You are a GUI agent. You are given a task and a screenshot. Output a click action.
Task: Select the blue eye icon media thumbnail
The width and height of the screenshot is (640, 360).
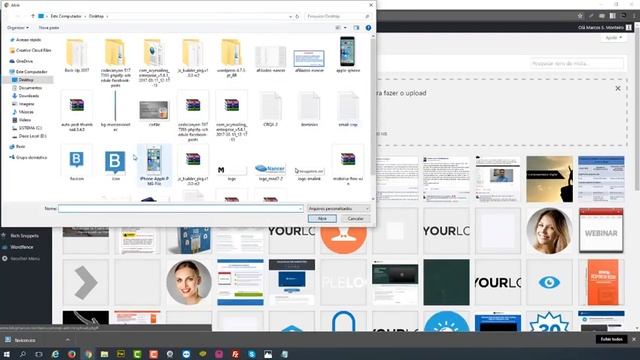549,282
